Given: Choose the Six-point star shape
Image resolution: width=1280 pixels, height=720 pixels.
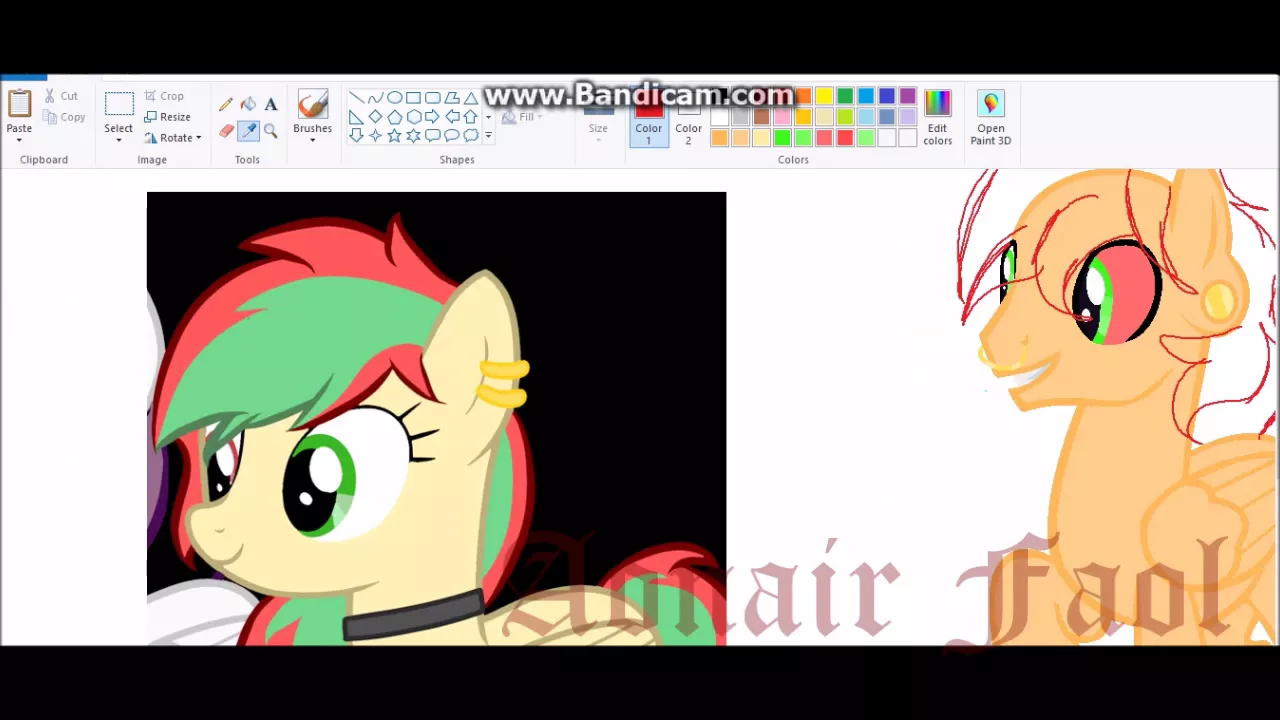Looking at the screenshot, I should pyautogui.click(x=413, y=135).
